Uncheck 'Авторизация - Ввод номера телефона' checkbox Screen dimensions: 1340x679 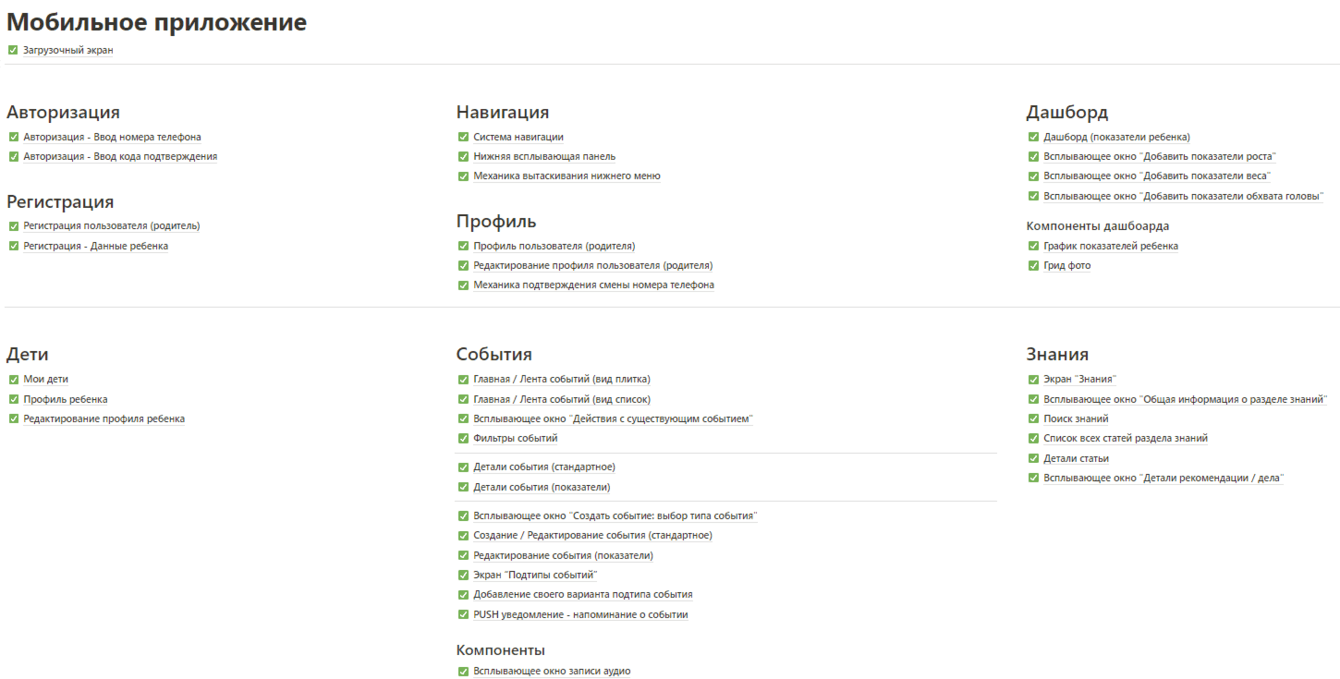point(14,137)
